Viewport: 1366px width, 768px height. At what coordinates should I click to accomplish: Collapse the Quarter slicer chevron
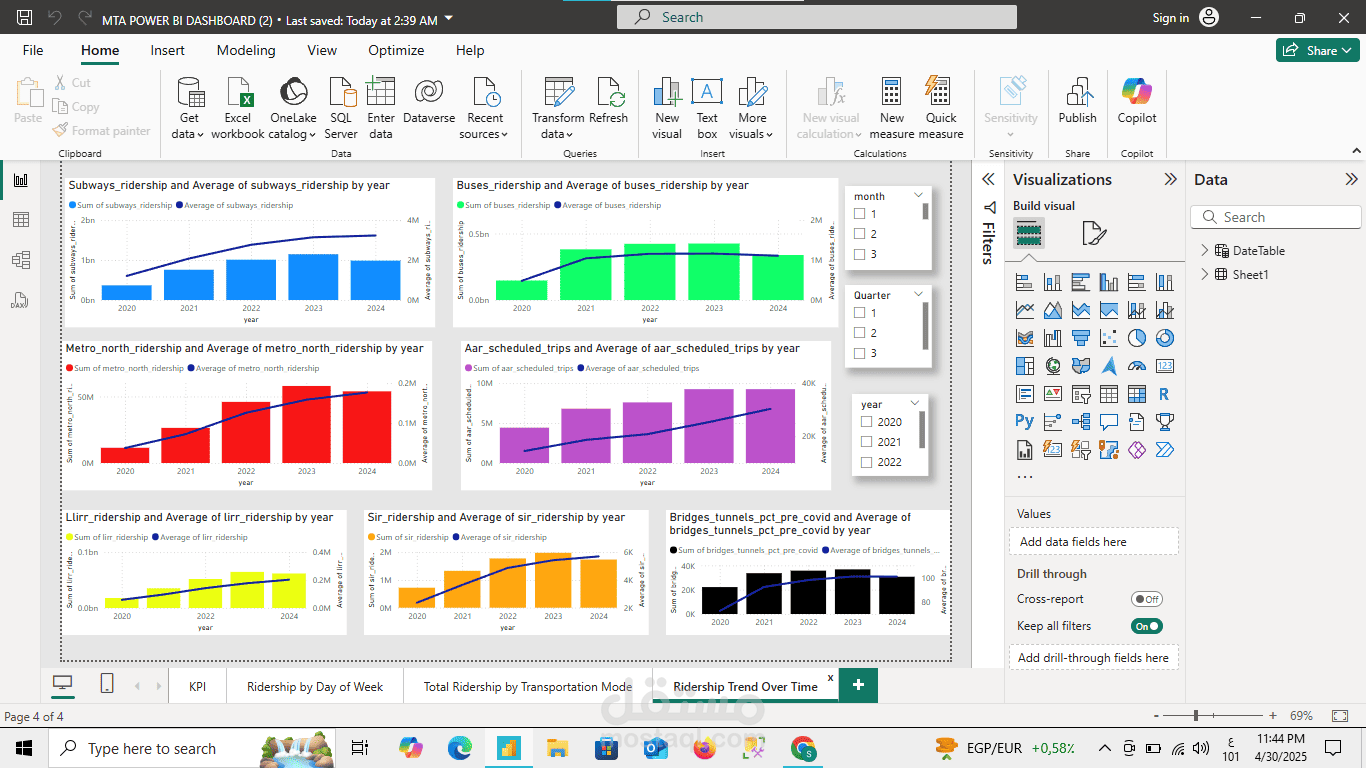918,295
